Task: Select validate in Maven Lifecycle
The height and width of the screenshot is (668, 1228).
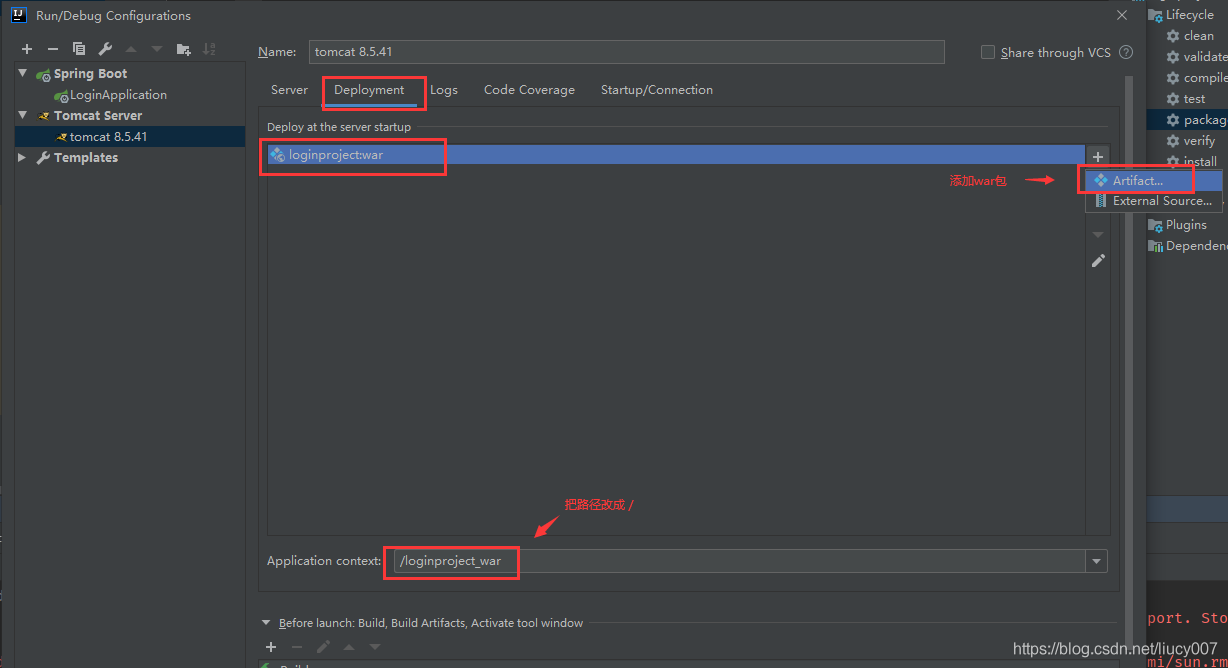Action: tap(1204, 57)
